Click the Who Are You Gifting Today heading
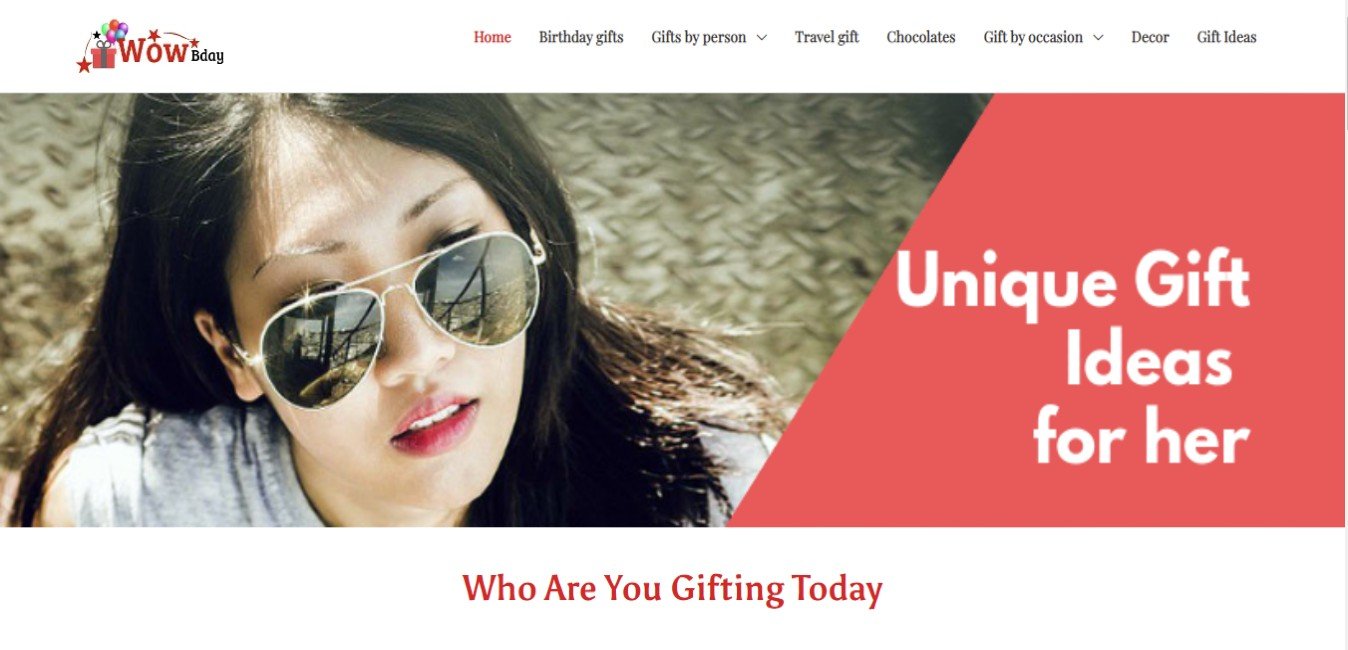Viewport: 1348px width, 650px height. click(672, 588)
